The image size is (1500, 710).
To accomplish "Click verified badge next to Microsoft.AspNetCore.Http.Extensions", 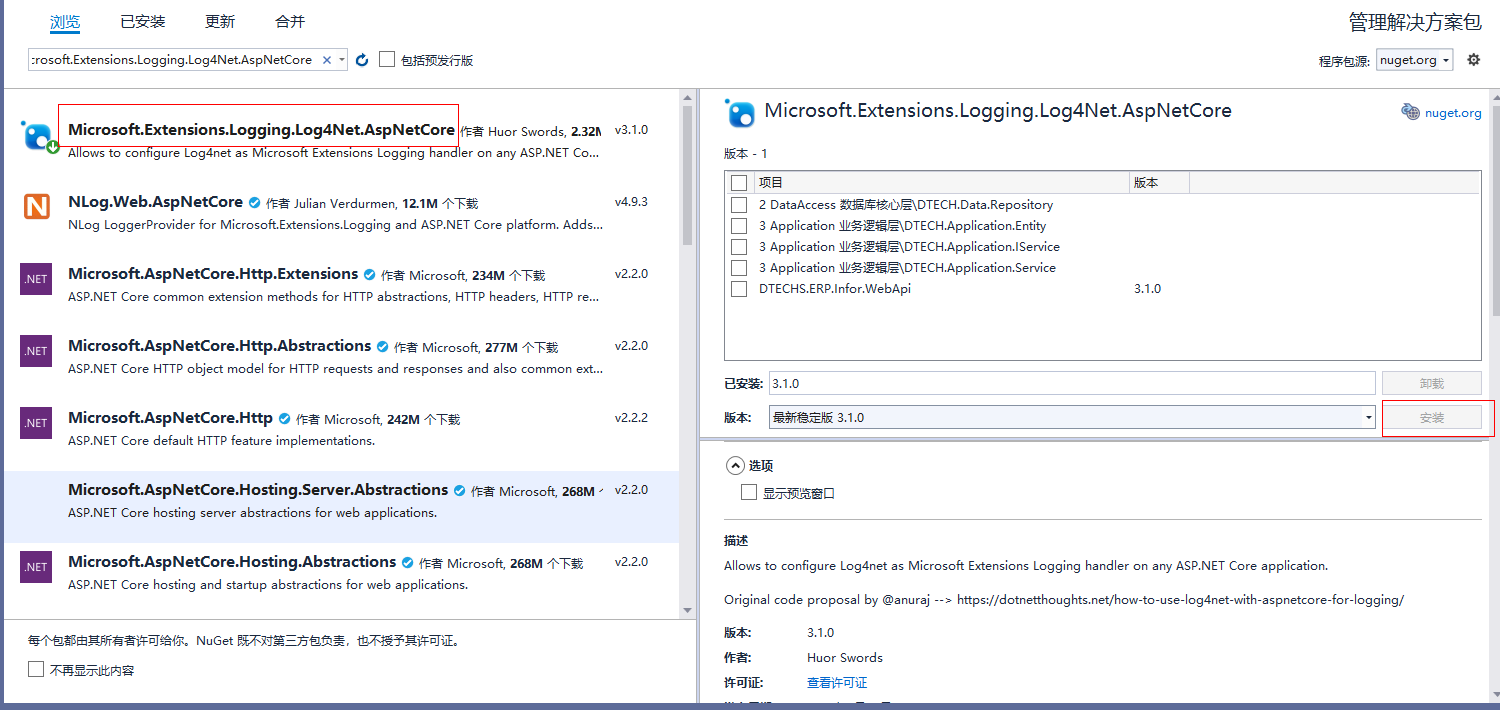I will click(x=369, y=275).
